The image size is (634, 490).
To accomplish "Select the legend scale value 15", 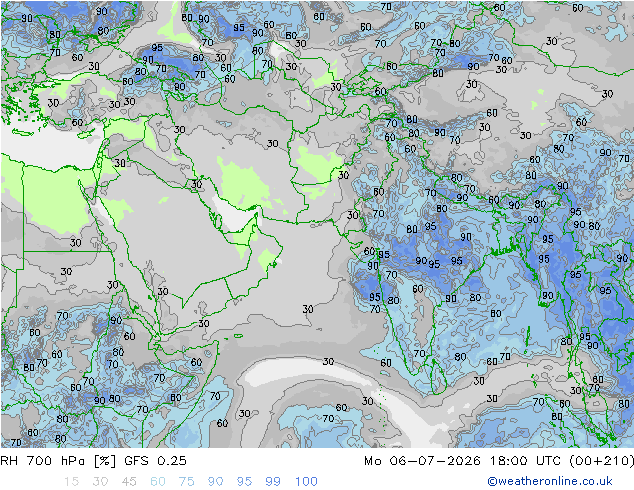I will click(71, 481).
